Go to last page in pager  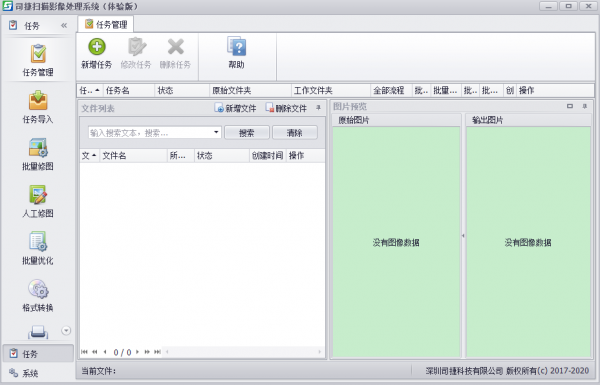(157, 352)
